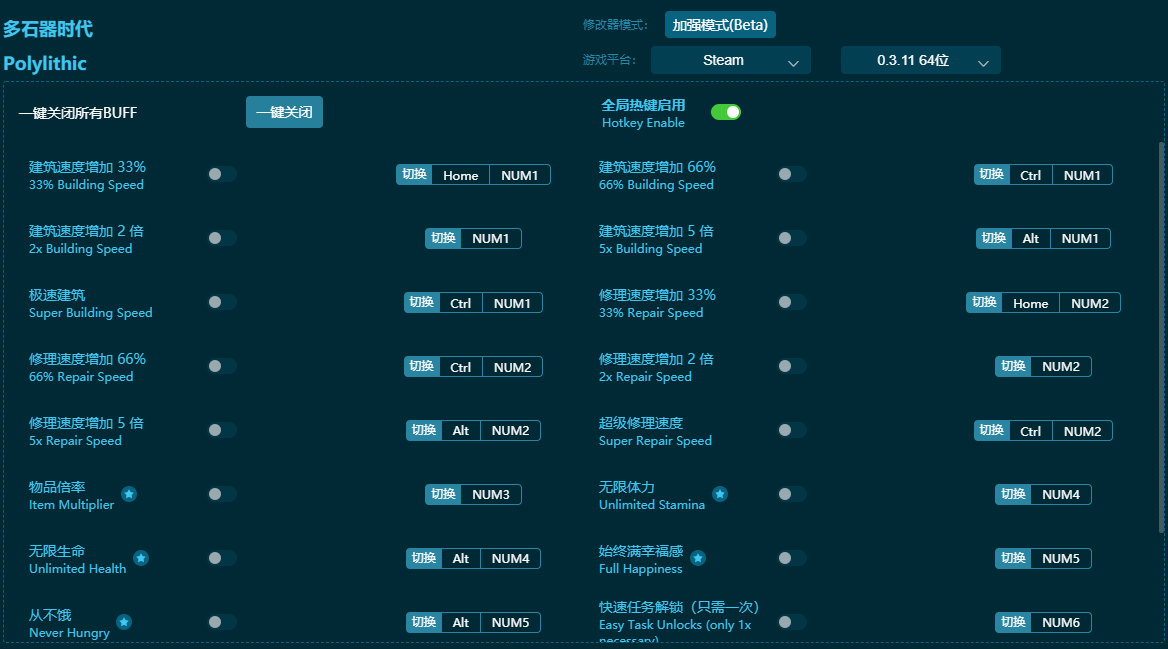The height and width of the screenshot is (649, 1168).
Task: Open the Steam game platform dropdown
Action: pyautogui.click(x=730, y=60)
